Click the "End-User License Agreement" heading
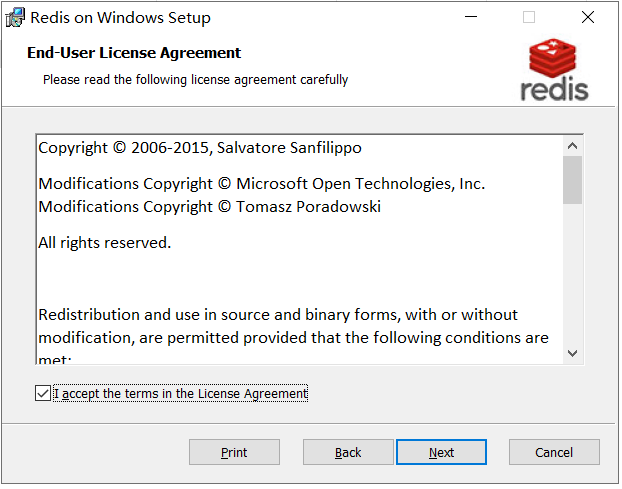Image resolution: width=622 pixels, height=489 pixels. [134, 53]
